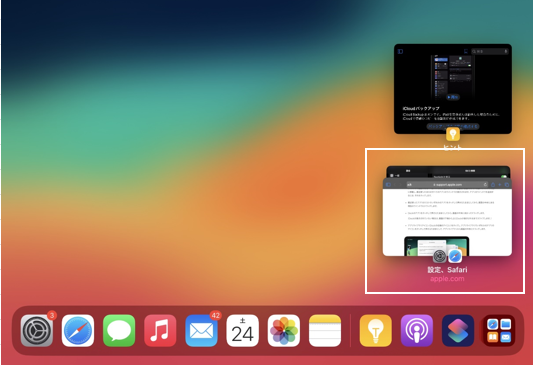Open the Photos app in dock
533x365 pixels.
pos(283,330)
